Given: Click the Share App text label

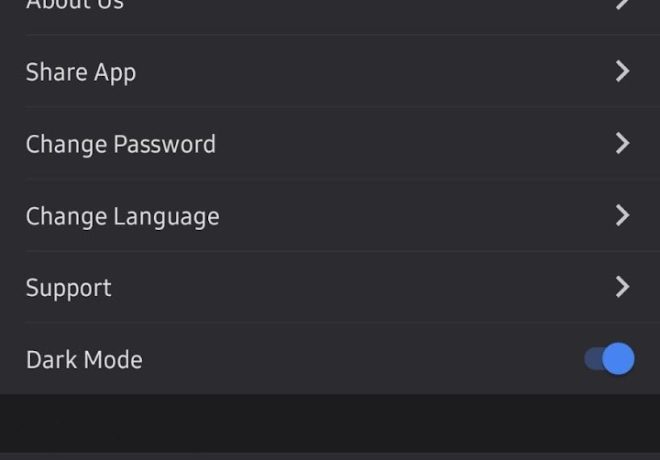Looking at the screenshot, I should pyautogui.click(x=81, y=72).
